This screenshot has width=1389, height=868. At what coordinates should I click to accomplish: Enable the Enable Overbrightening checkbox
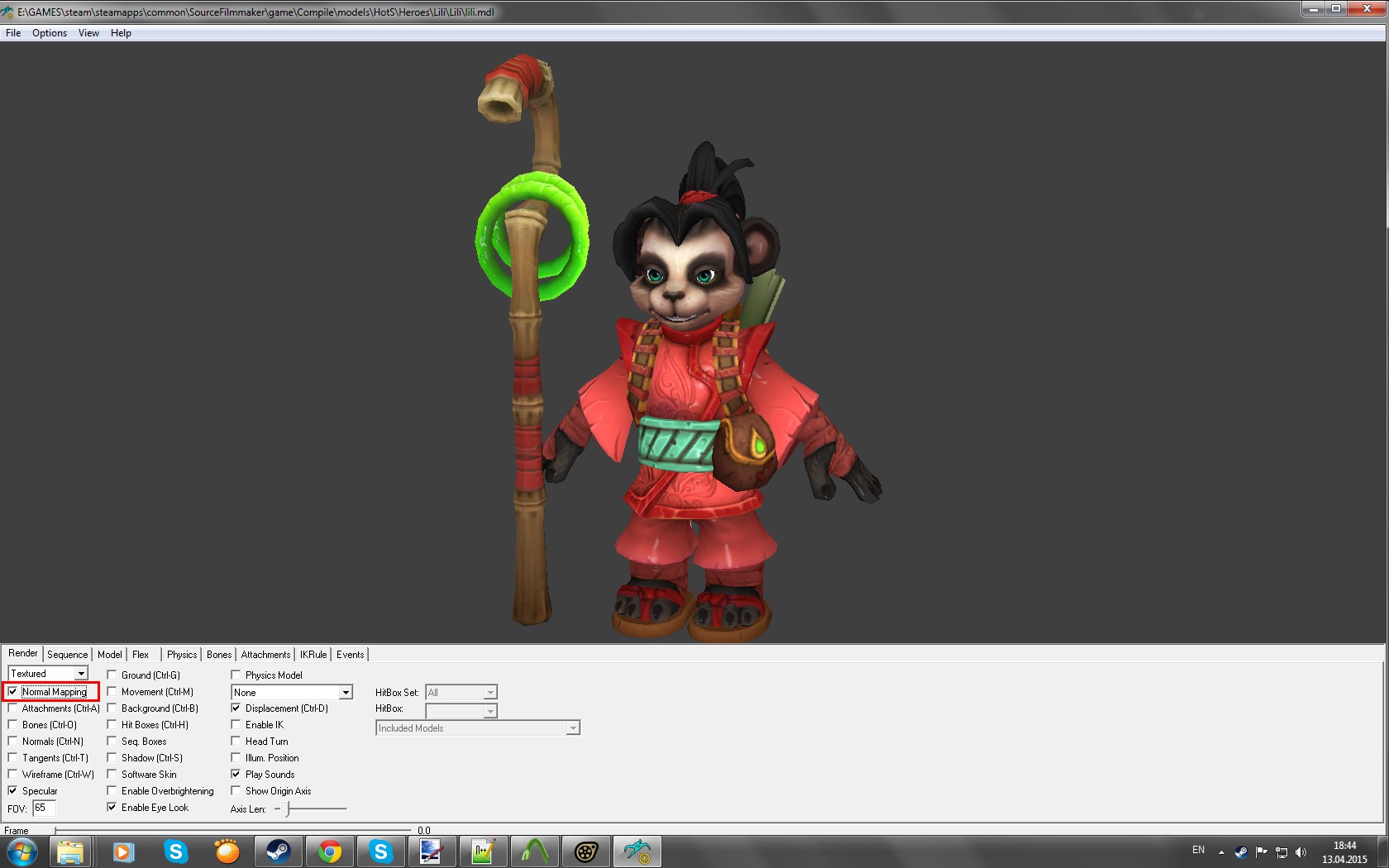(112, 791)
